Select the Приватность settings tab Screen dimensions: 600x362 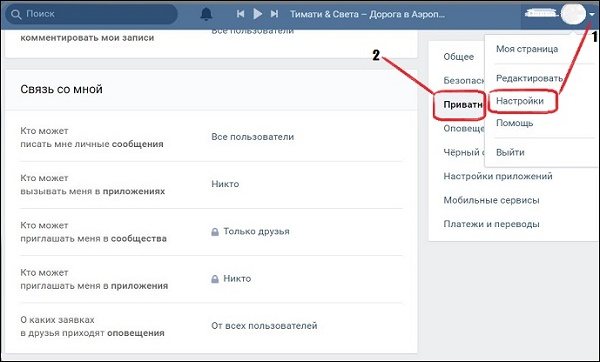tap(463, 104)
